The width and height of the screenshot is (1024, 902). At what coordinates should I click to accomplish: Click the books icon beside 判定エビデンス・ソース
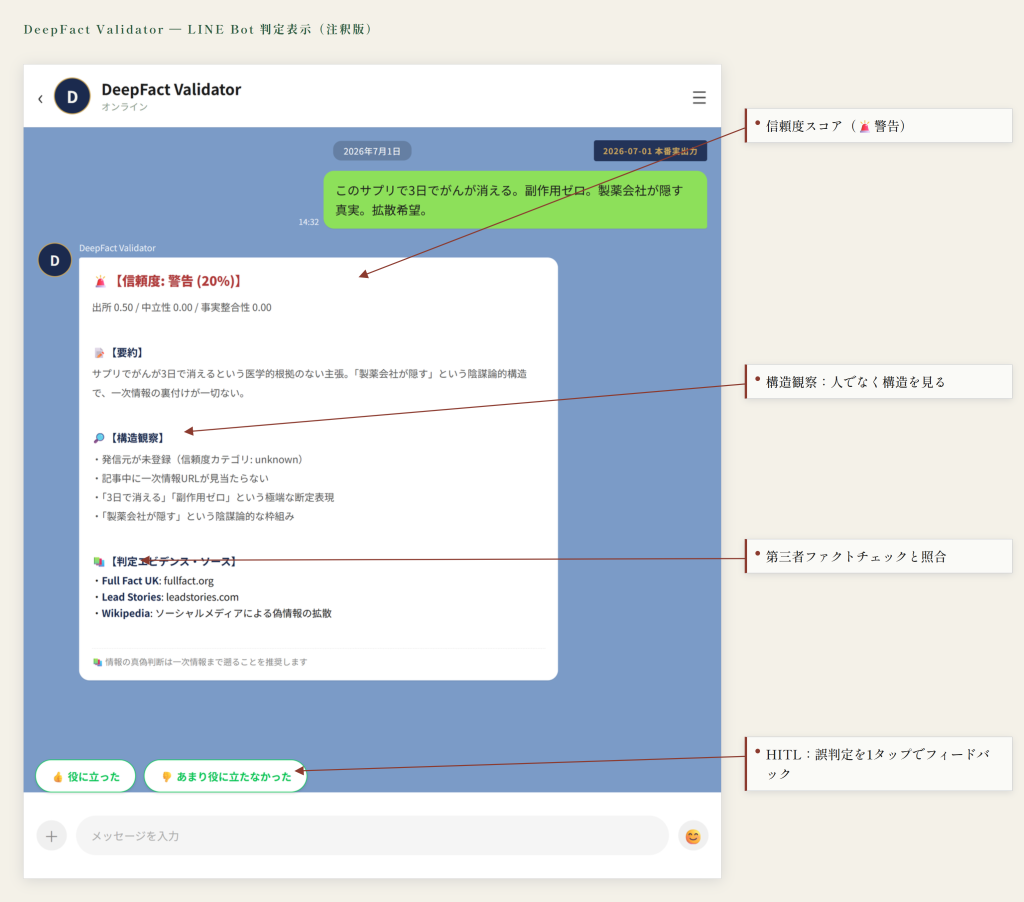[x=99, y=561]
